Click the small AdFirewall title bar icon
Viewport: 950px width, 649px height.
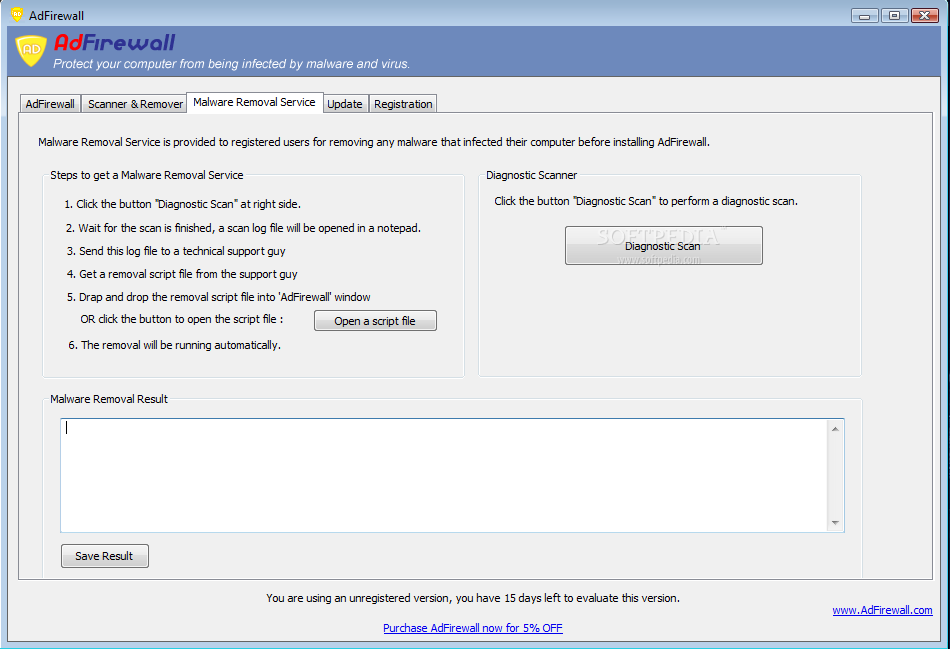[x=17, y=15]
